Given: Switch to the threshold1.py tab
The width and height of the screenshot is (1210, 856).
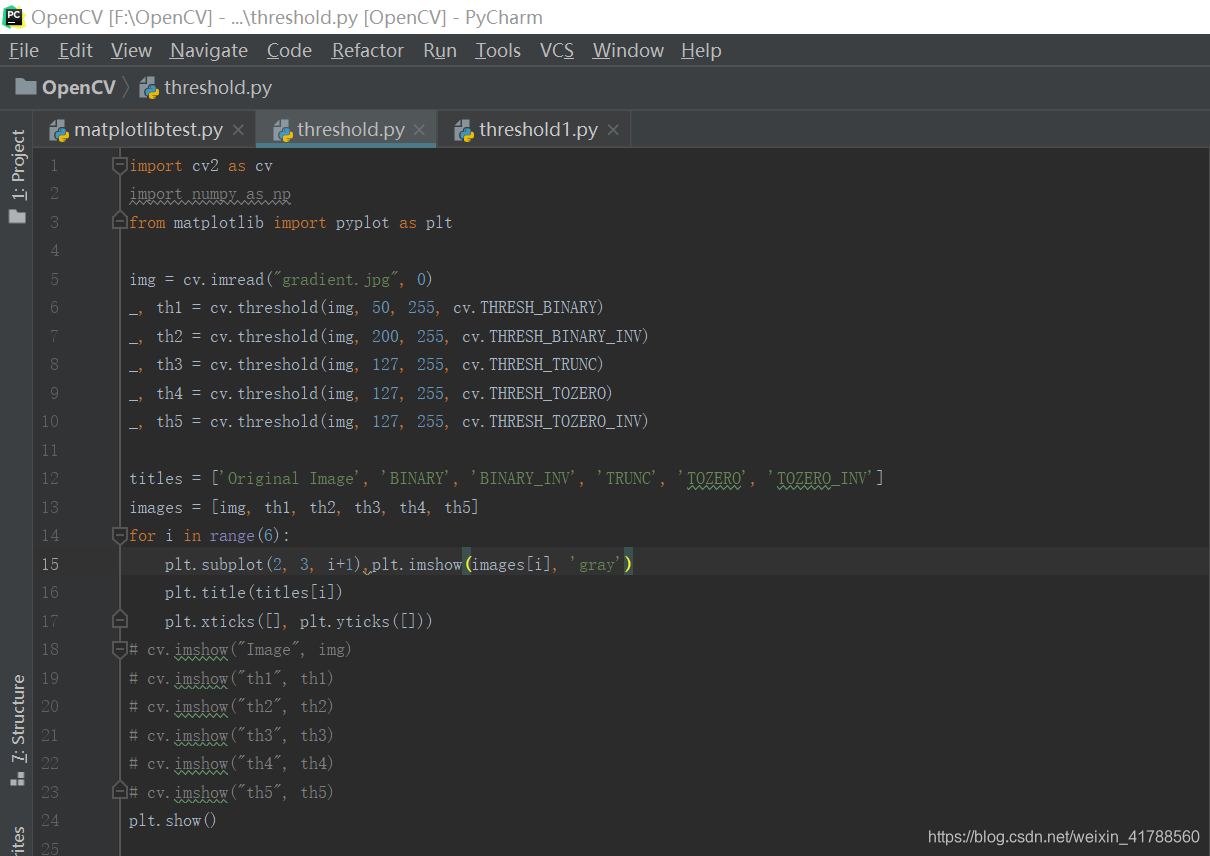Looking at the screenshot, I should point(538,130).
